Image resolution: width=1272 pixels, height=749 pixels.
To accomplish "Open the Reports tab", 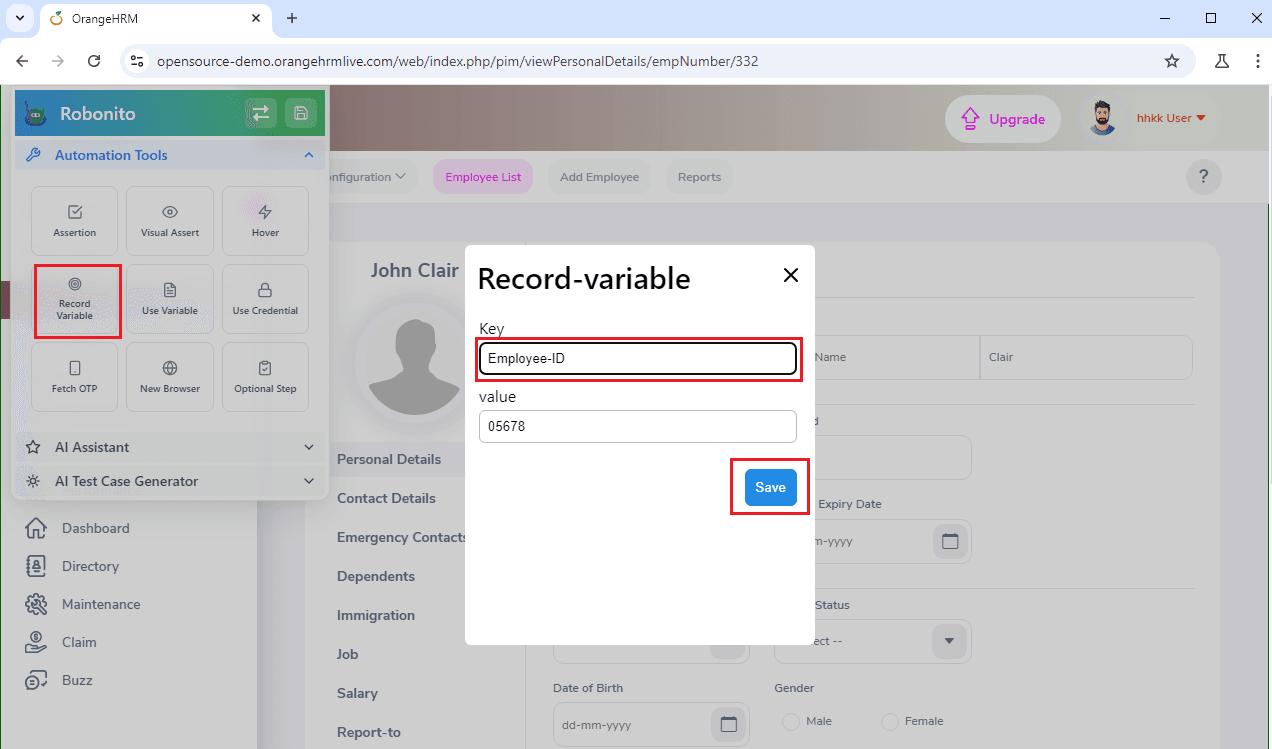I will [x=699, y=177].
